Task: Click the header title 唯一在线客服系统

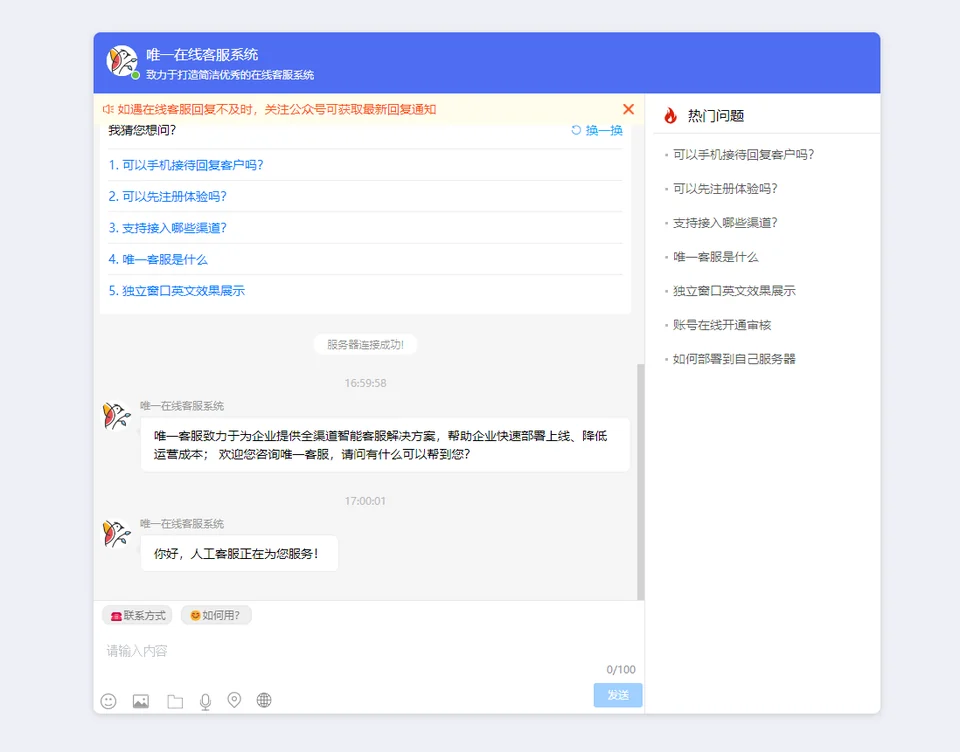Action: click(202, 55)
